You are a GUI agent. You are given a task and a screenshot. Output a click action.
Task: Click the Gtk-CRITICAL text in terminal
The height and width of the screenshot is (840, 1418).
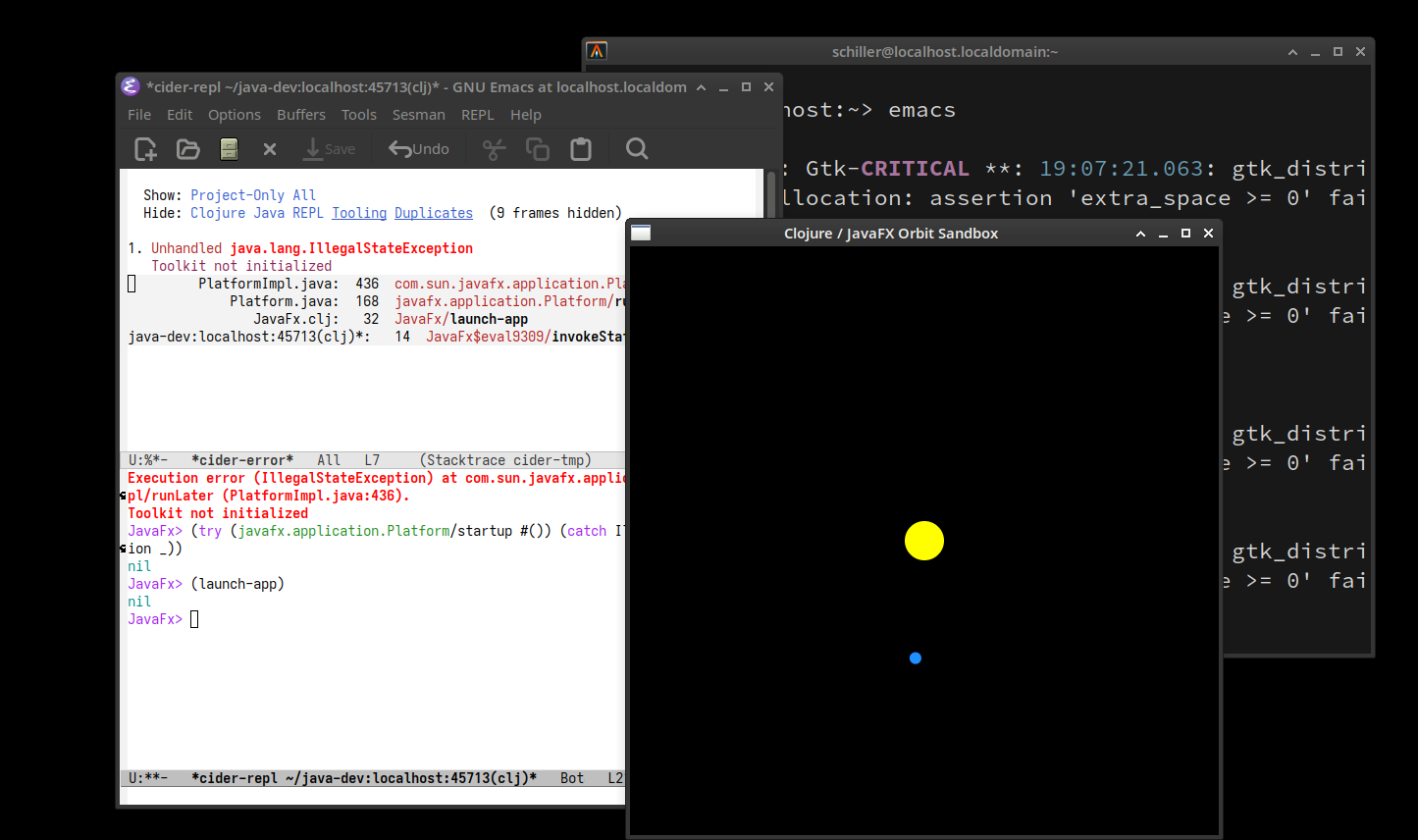887,169
